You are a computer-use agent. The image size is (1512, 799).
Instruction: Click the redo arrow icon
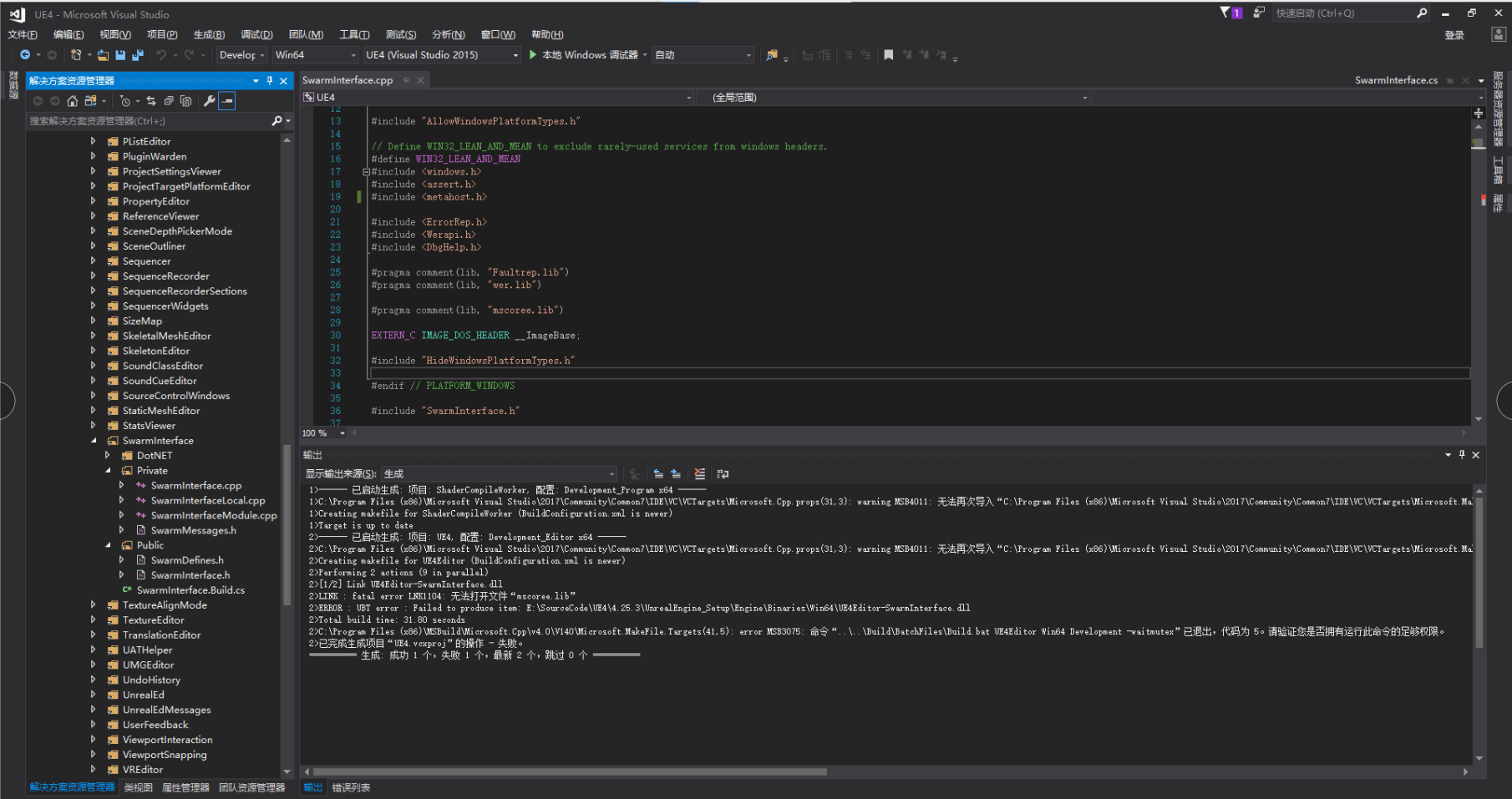189,55
